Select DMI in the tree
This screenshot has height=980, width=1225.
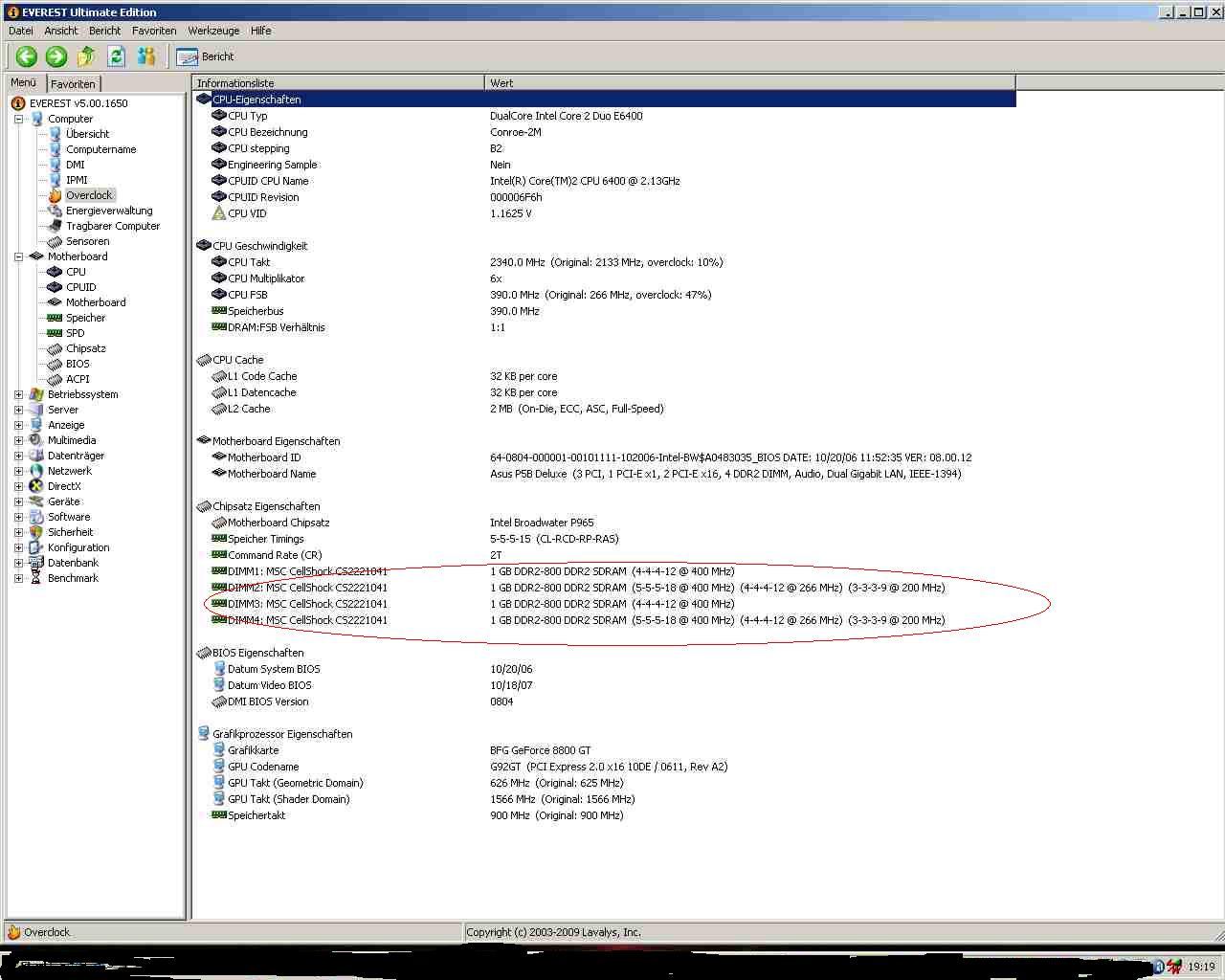tap(75, 165)
